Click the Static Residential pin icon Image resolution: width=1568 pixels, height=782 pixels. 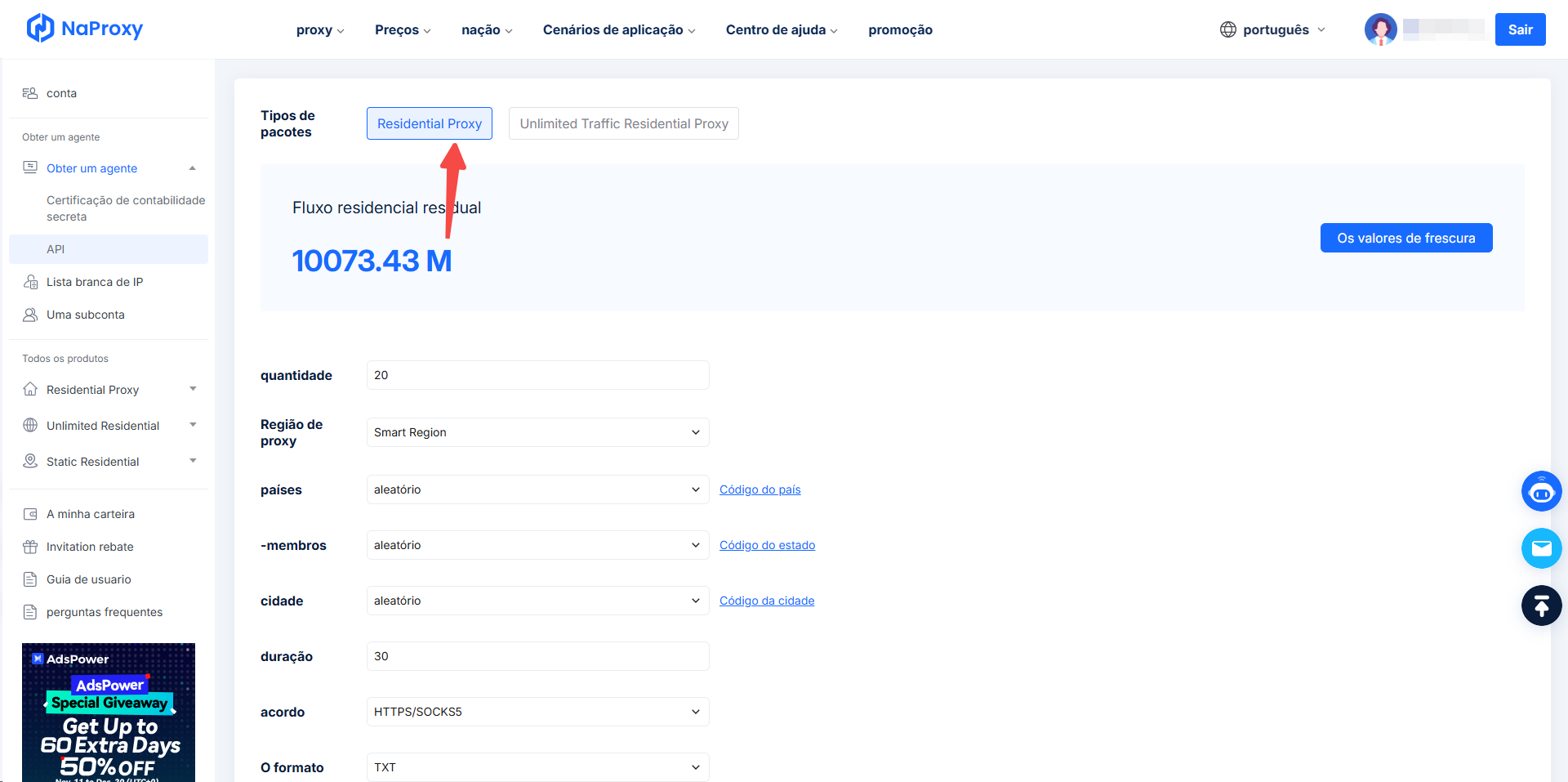[x=30, y=461]
